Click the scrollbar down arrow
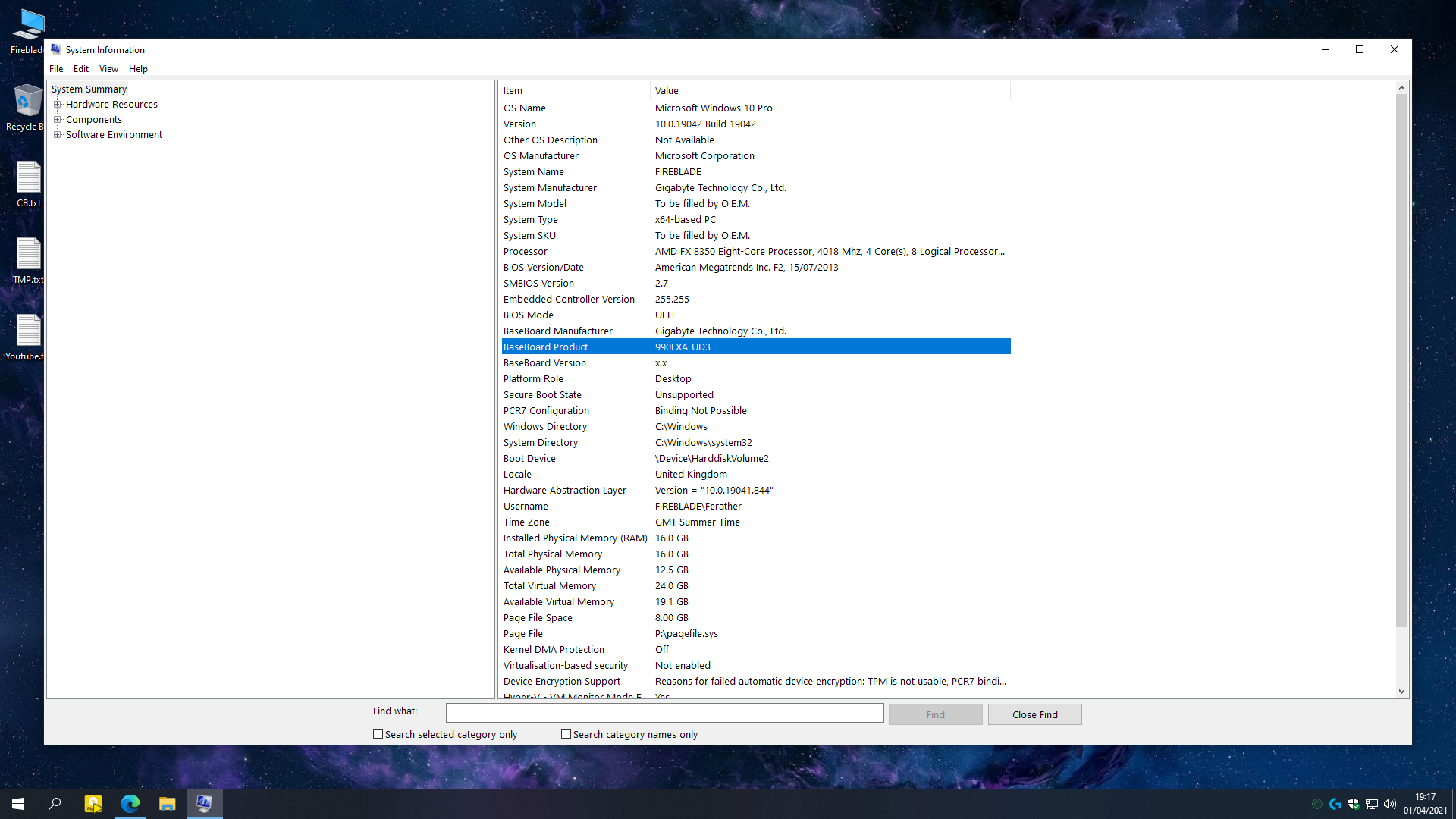Image resolution: width=1456 pixels, height=819 pixels. [x=1401, y=692]
